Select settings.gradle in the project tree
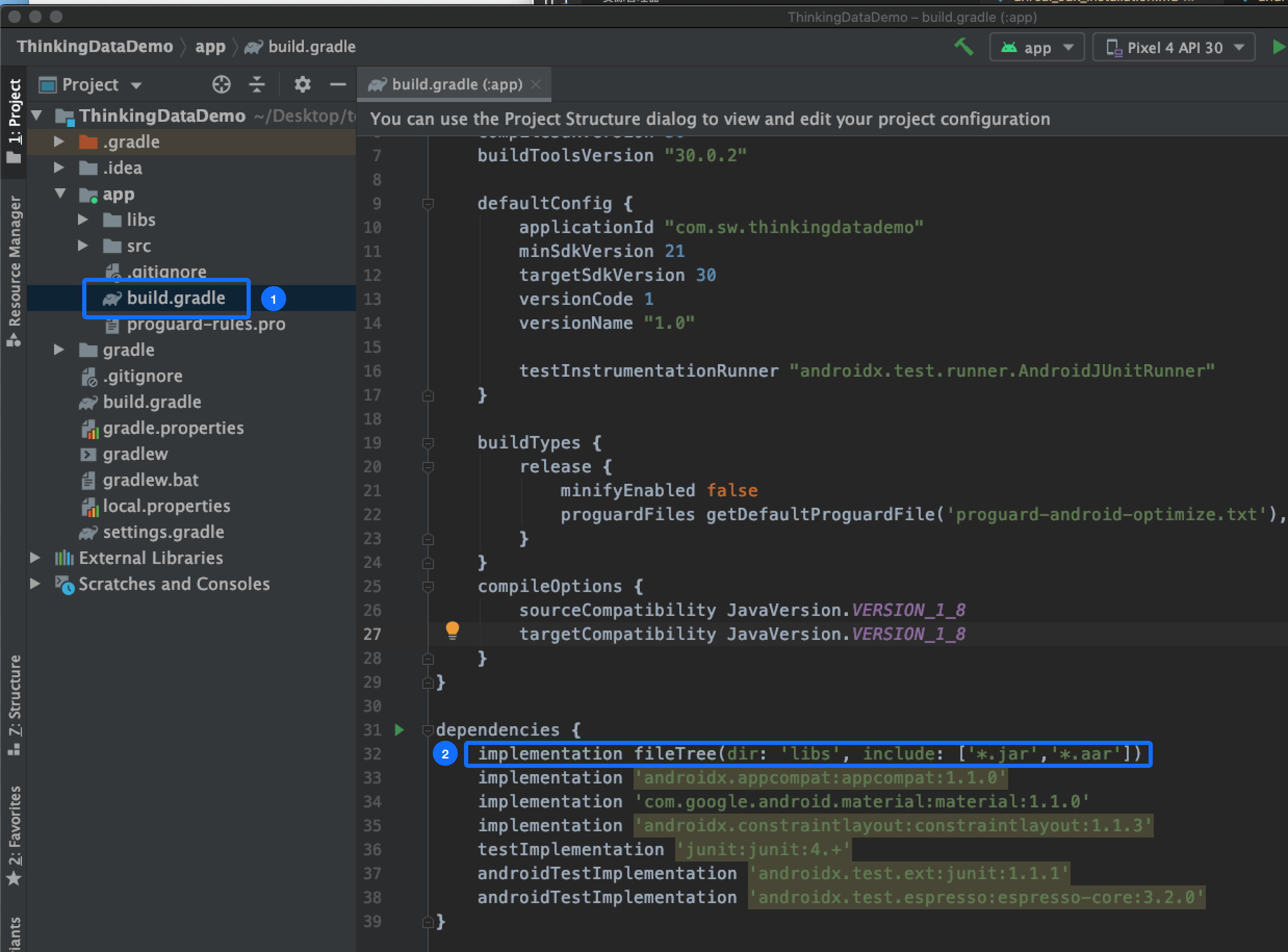1288x952 pixels. (163, 532)
